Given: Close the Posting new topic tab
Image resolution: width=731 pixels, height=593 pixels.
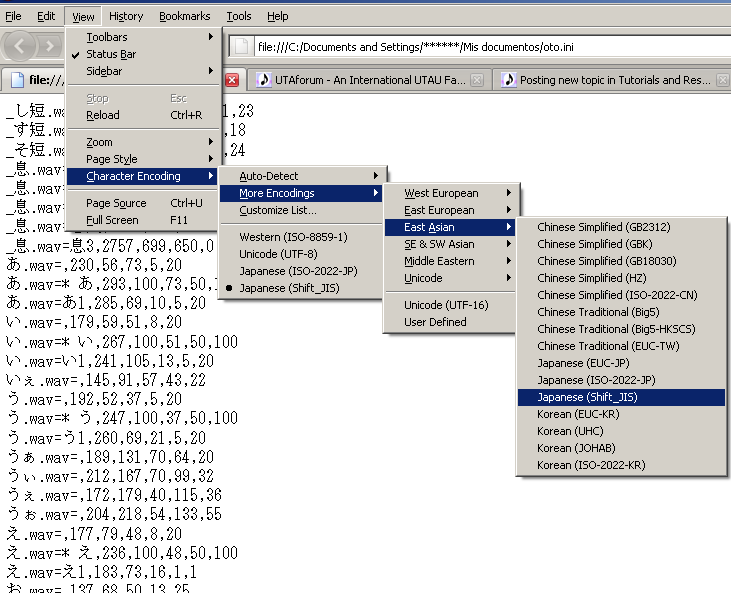Looking at the screenshot, I should click(720, 80).
